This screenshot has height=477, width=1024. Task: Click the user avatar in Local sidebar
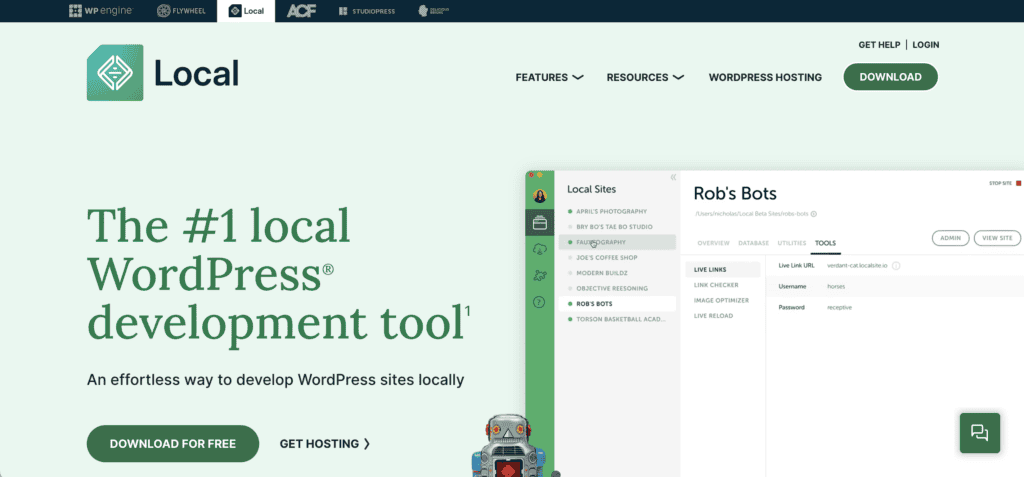tap(539, 195)
